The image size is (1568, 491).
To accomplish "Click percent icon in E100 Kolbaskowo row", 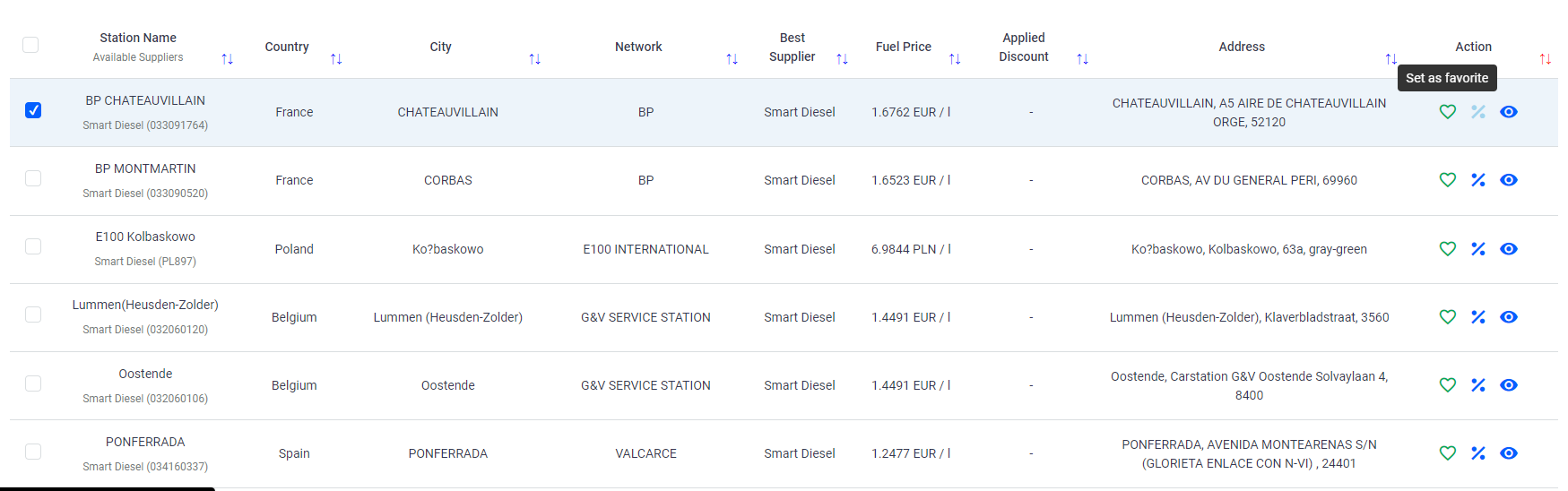I will tap(1477, 249).
